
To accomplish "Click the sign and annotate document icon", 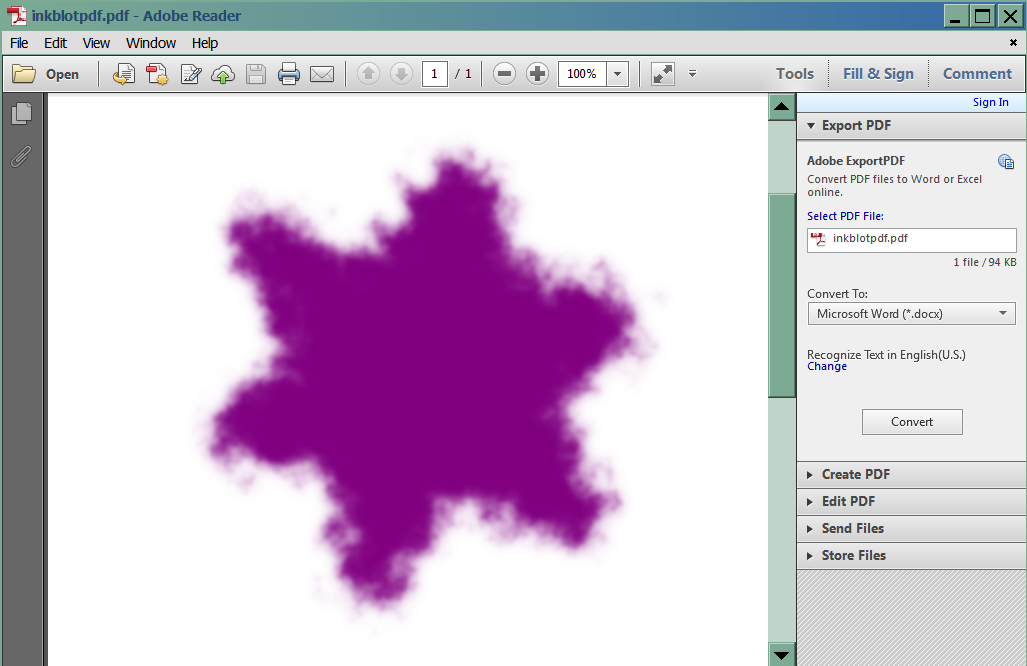I will pos(190,74).
